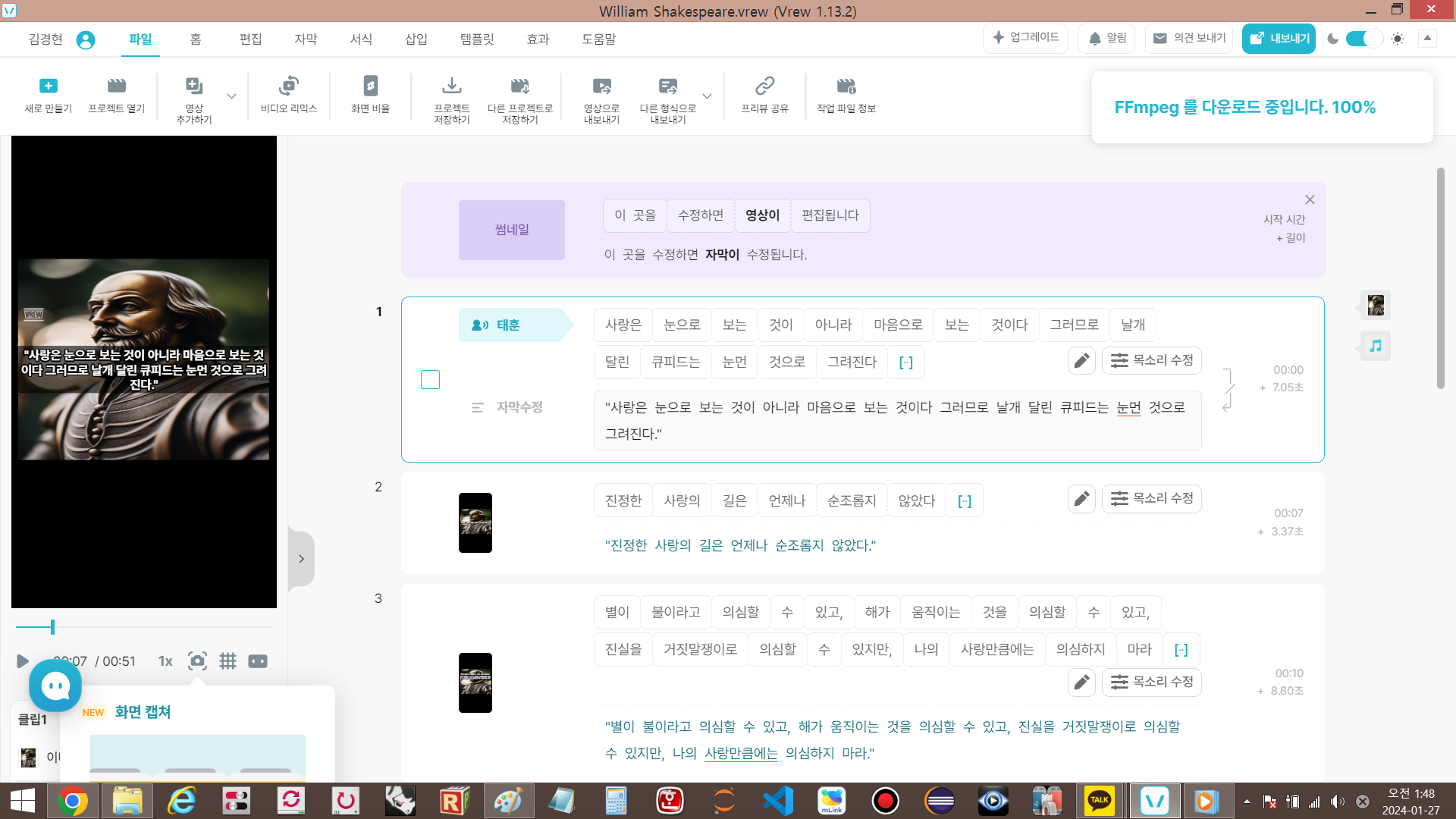1456x819 pixels.
Task: Click the user profile avatar icon
Action: (x=86, y=39)
